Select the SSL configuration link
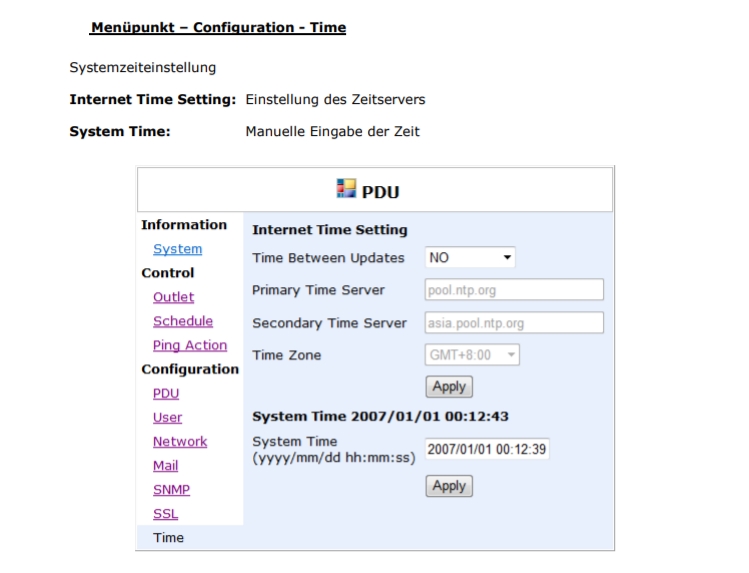 165,514
